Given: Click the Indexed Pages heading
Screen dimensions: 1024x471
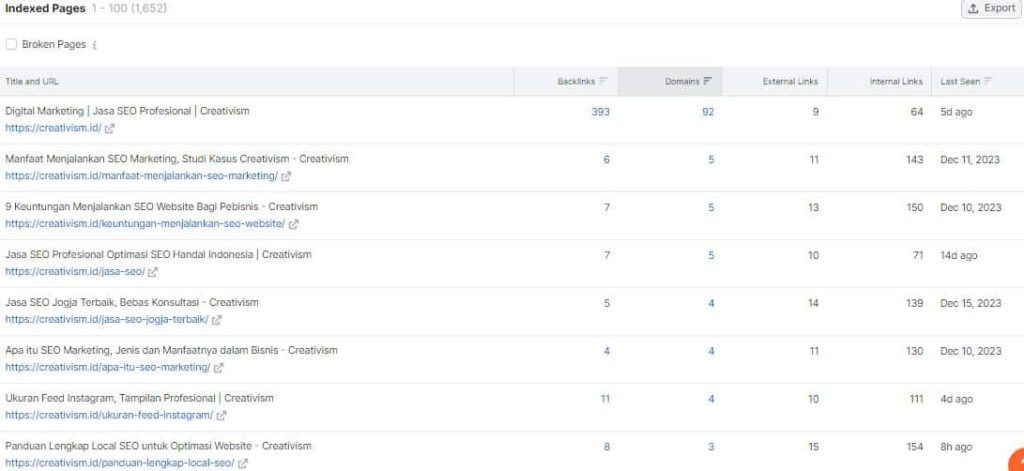Looking at the screenshot, I should [x=45, y=8].
